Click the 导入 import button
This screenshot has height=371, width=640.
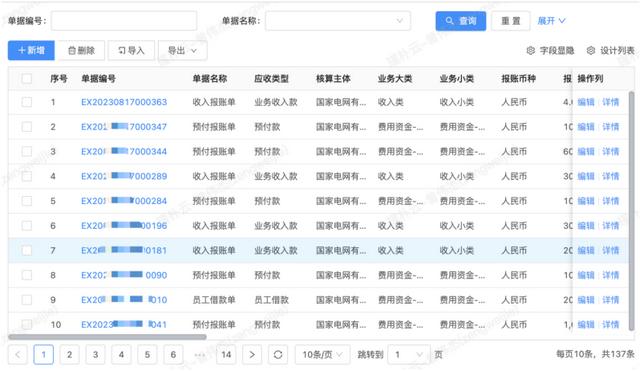(x=131, y=51)
